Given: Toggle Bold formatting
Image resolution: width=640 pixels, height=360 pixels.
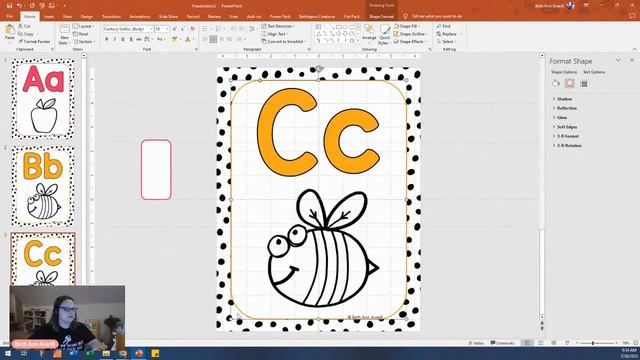Looking at the screenshot, I should point(107,39).
